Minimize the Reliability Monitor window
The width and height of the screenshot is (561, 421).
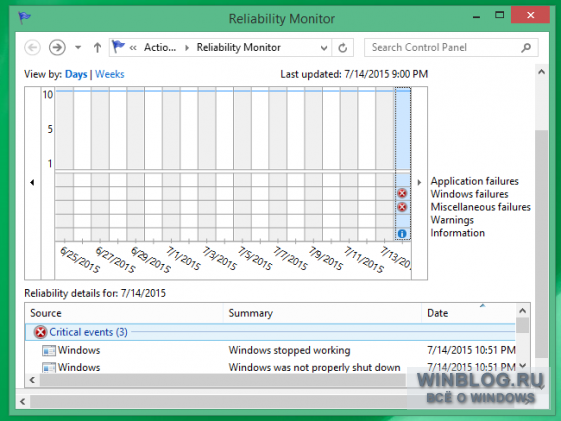[476, 17]
